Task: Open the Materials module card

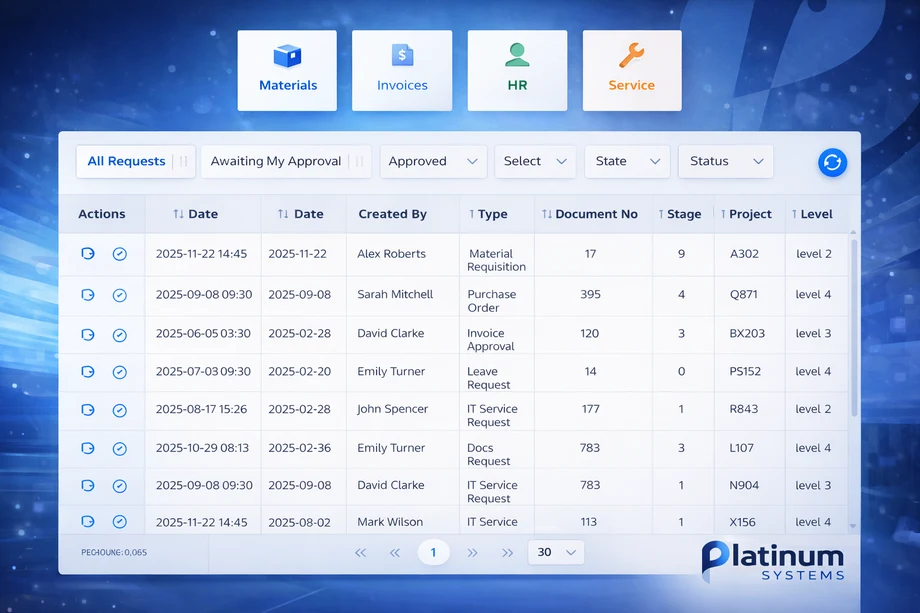Action: click(x=287, y=70)
